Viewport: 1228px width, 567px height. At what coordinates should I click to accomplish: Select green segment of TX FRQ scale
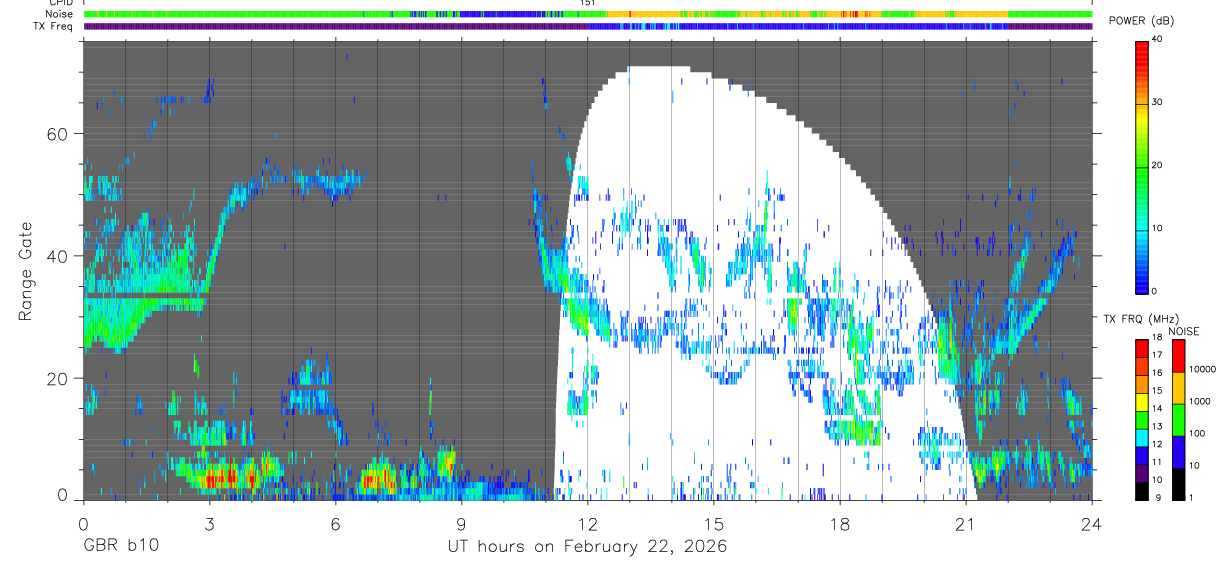point(1141,420)
